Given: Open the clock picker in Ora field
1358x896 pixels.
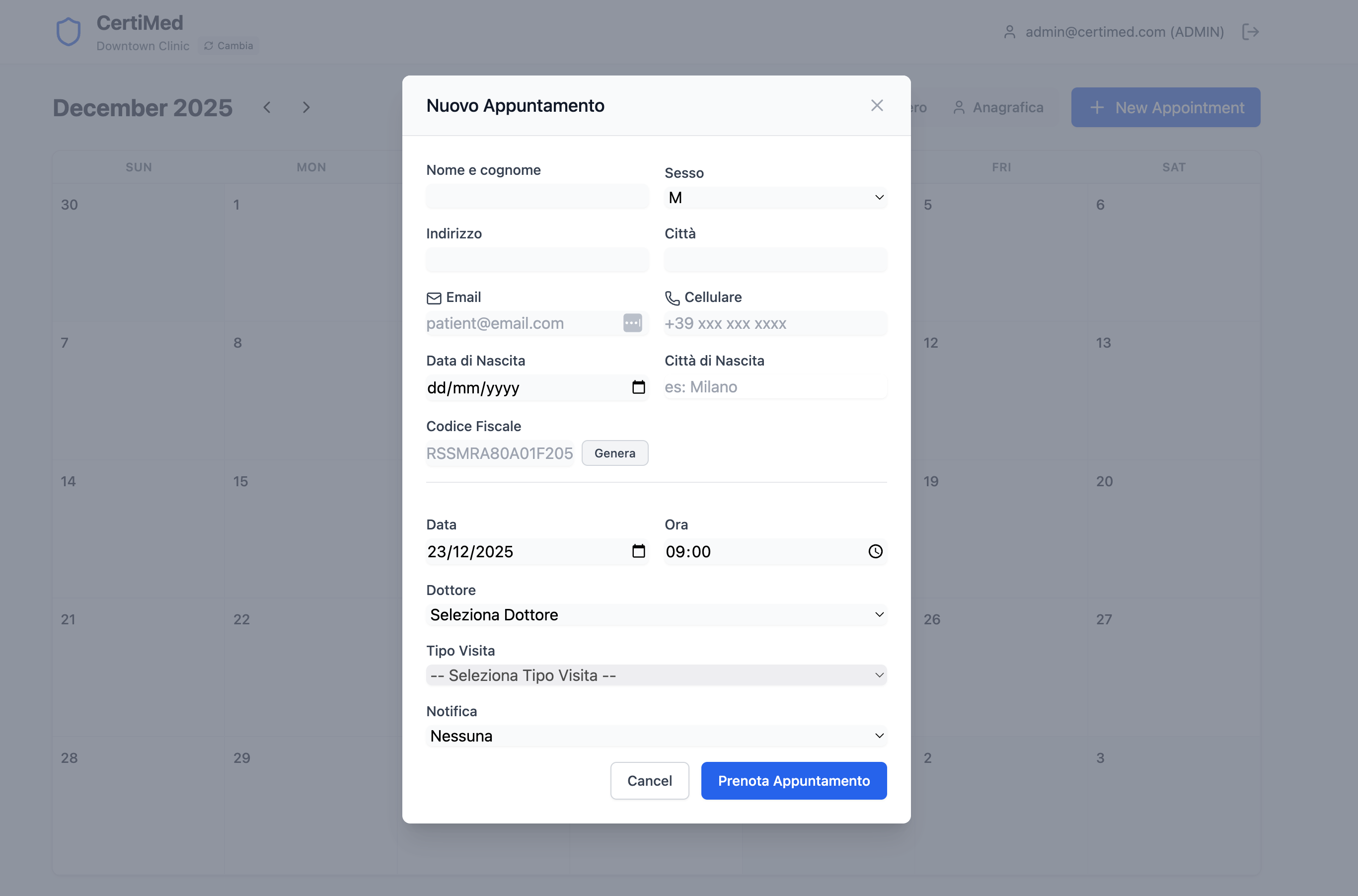Looking at the screenshot, I should [x=875, y=551].
